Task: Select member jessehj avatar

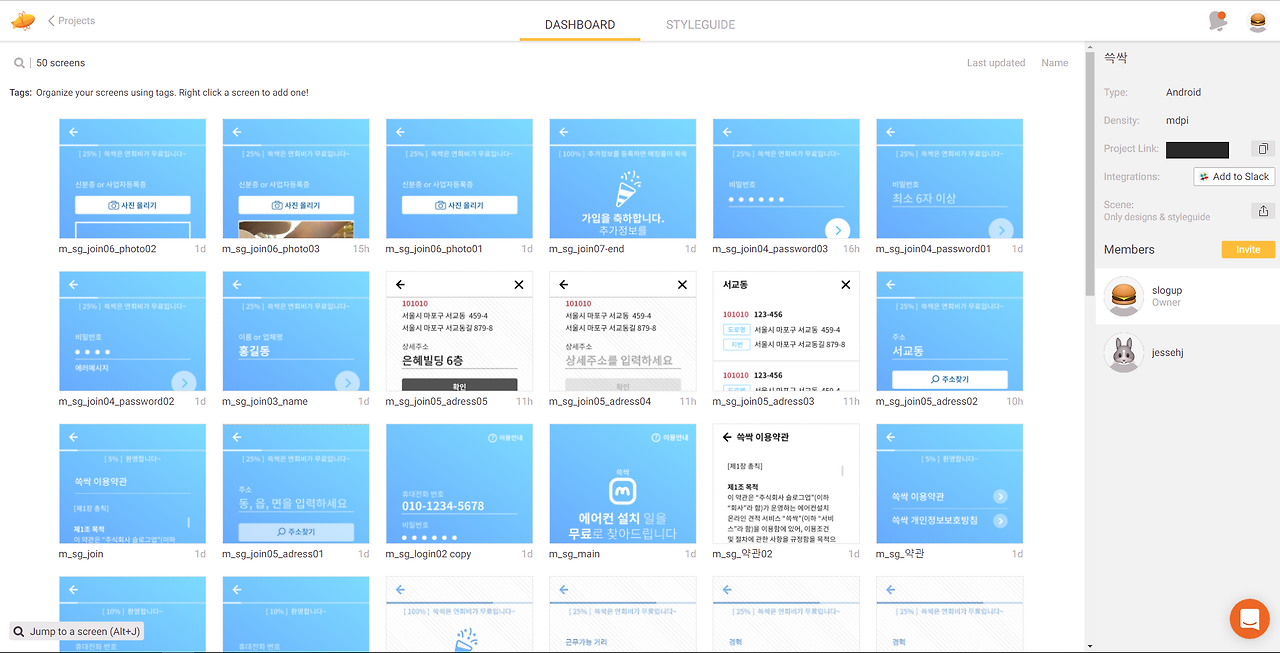Action: (1124, 353)
